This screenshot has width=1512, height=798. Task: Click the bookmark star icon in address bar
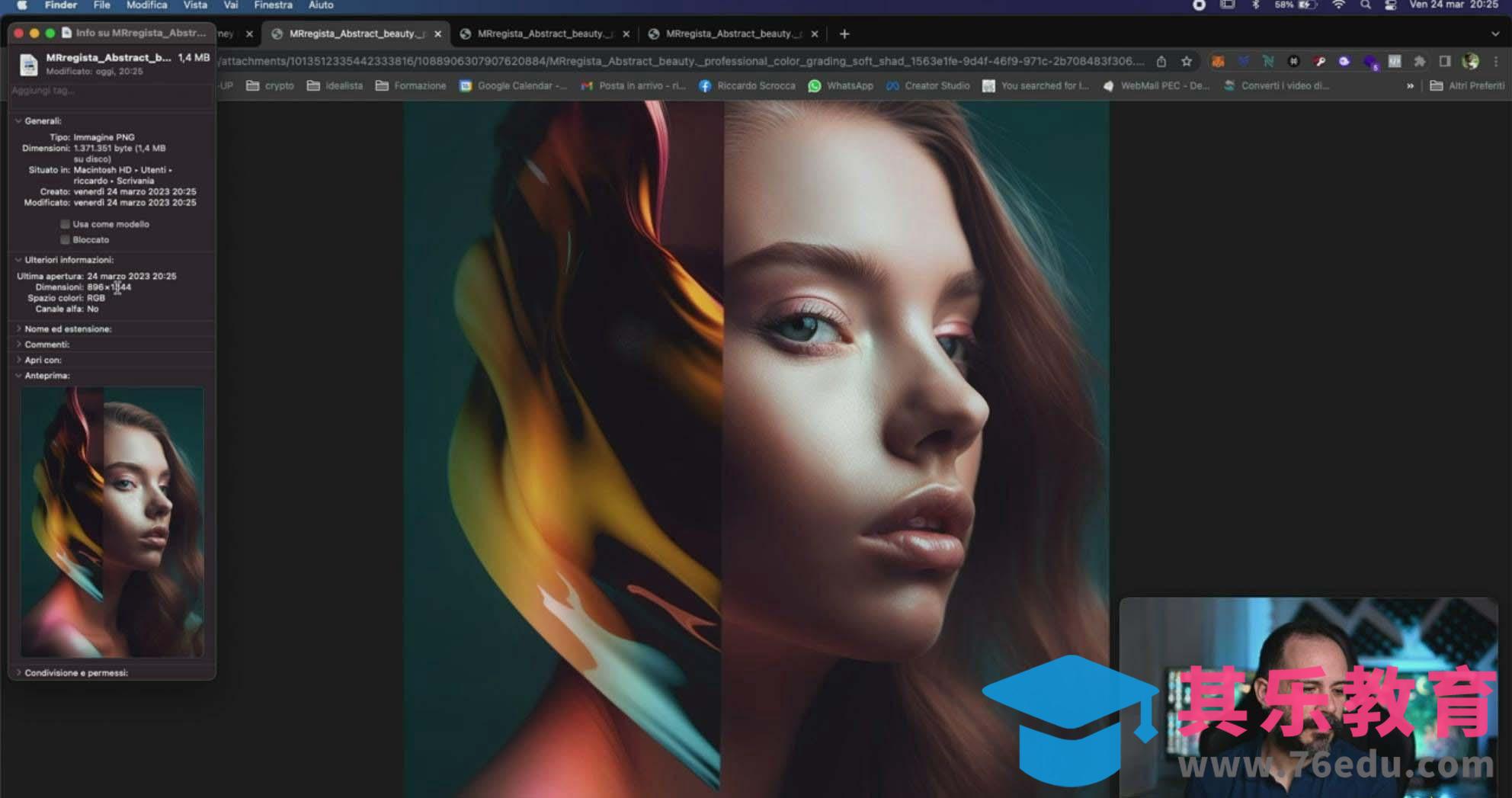(1187, 62)
